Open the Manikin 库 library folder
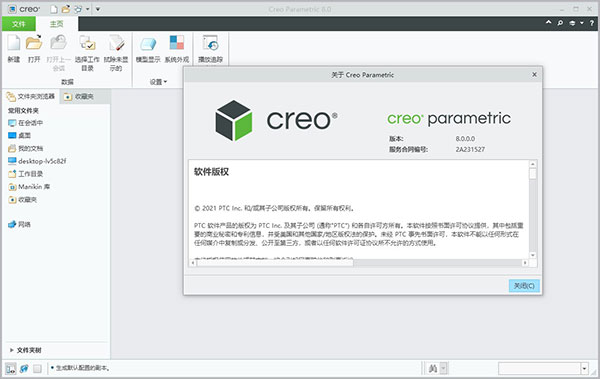This screenshot has height=379, width=600. 29,187
